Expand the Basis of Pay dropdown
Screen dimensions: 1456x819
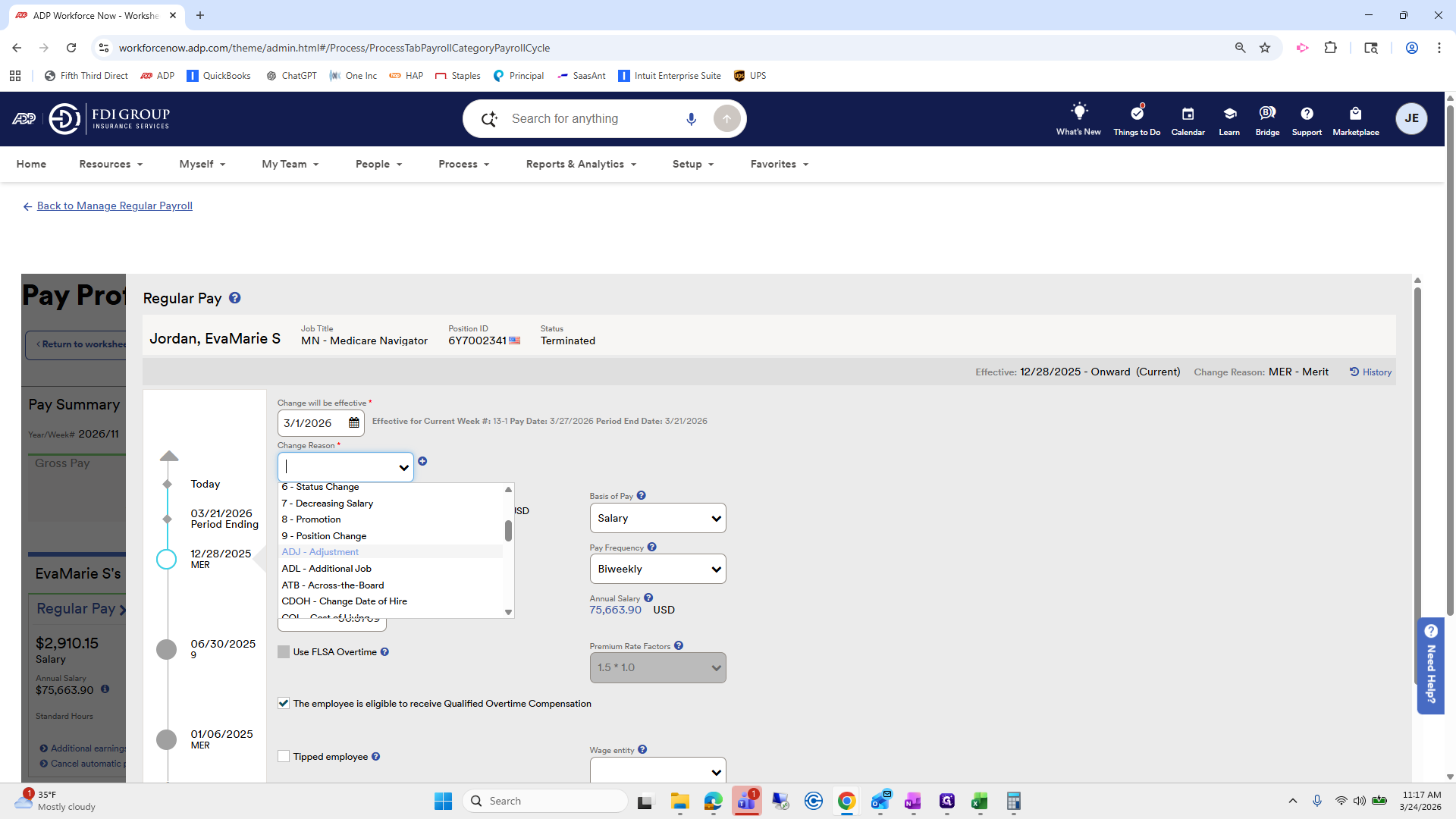657,519
